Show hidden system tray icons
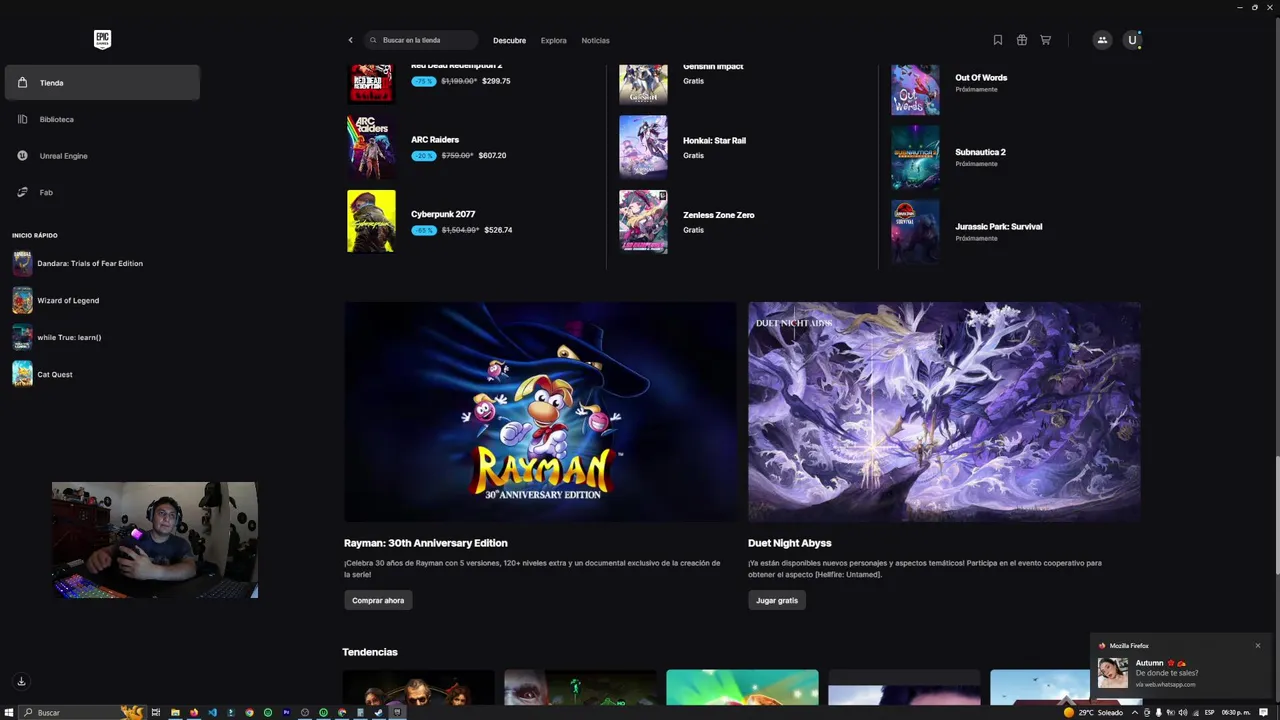Viewport: 1280px width, 720px height. click(x=1135, y=712)
